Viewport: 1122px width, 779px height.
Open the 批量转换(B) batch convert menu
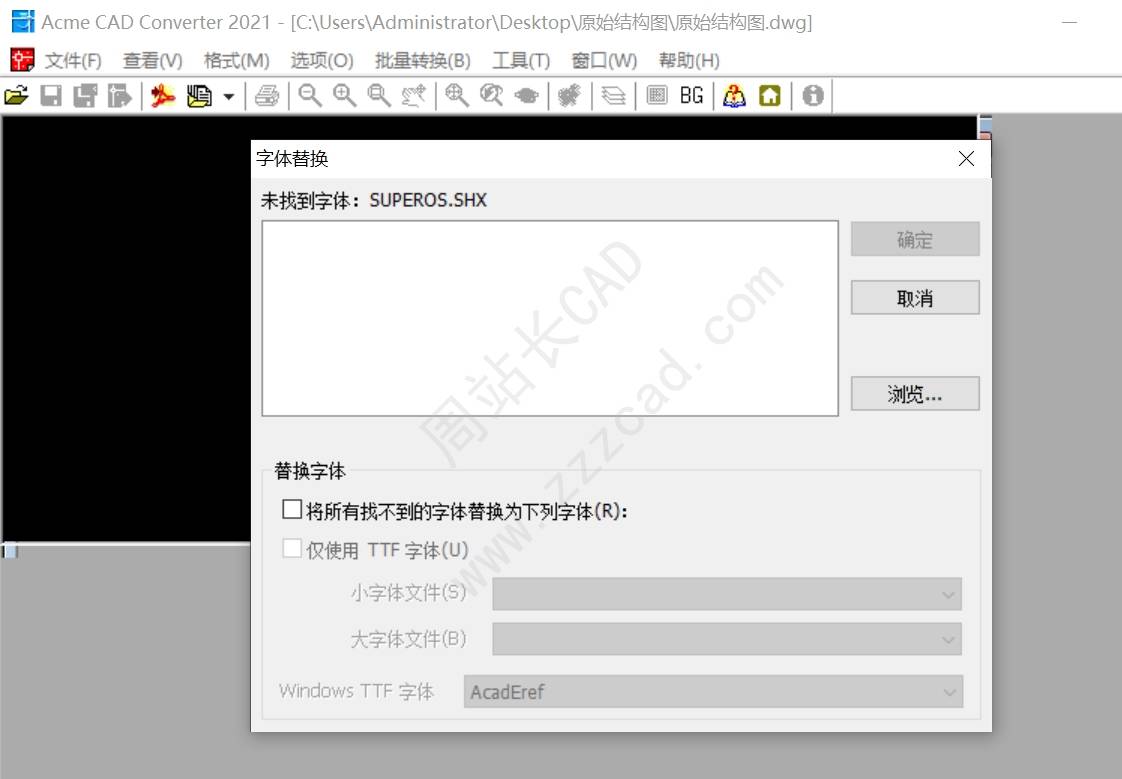422,61
